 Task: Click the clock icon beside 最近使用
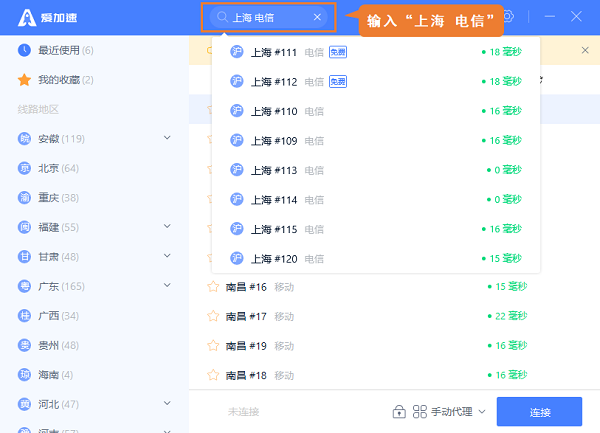pyautogui.click(x=24, y=50)
